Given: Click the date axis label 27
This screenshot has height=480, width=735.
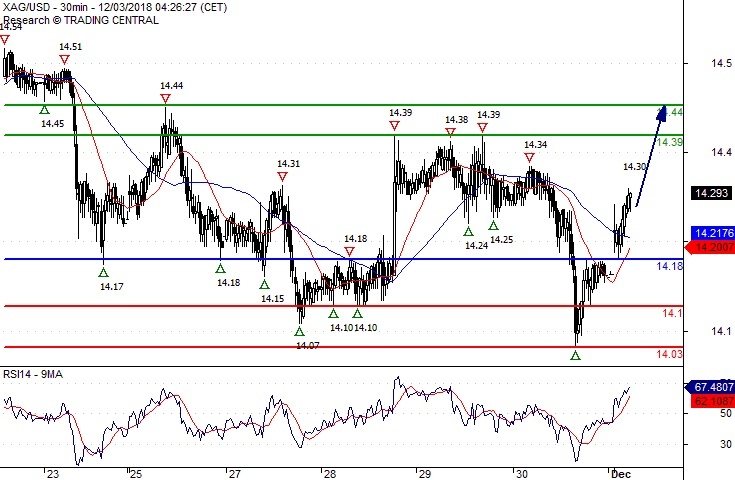Looking at the screenshot, I should coord(234,474).
